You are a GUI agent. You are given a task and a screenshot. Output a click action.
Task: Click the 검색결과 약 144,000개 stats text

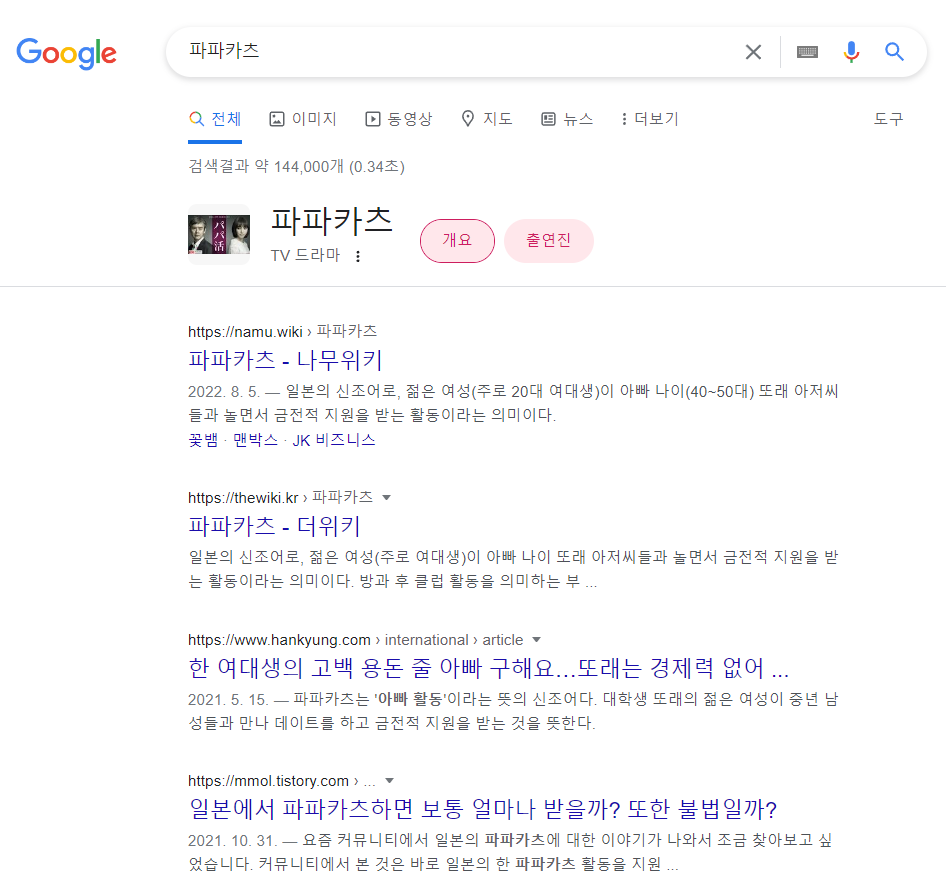(x=296, y=167)
